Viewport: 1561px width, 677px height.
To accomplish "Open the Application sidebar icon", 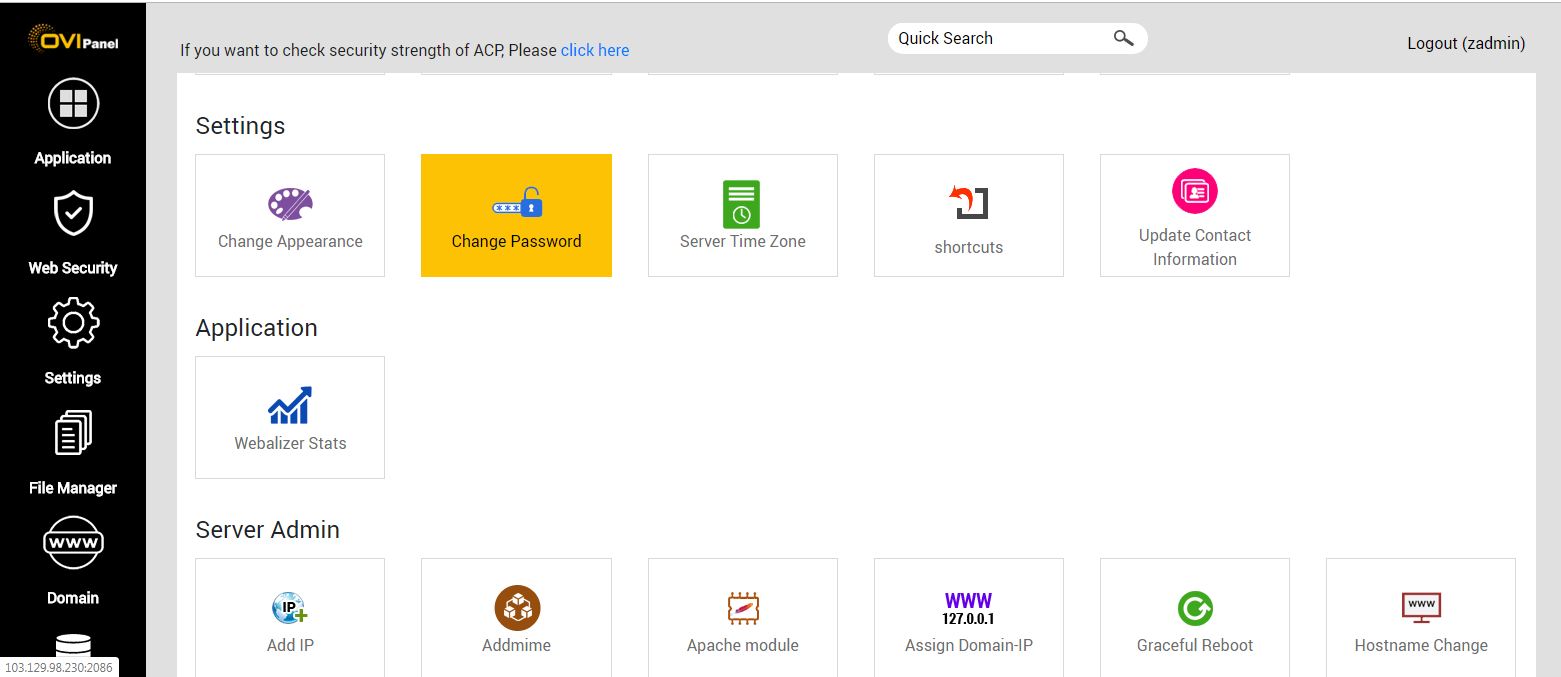I will 73,104.
